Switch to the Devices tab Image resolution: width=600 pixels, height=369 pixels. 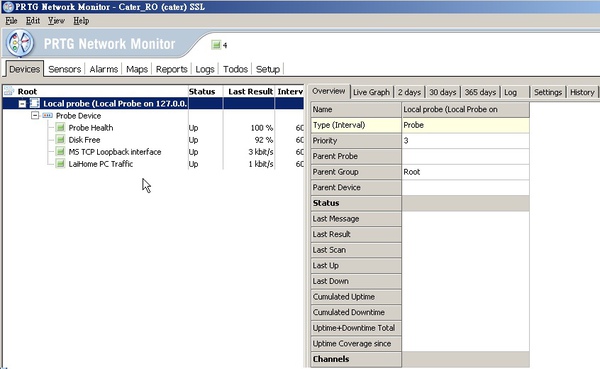[24, 69]
